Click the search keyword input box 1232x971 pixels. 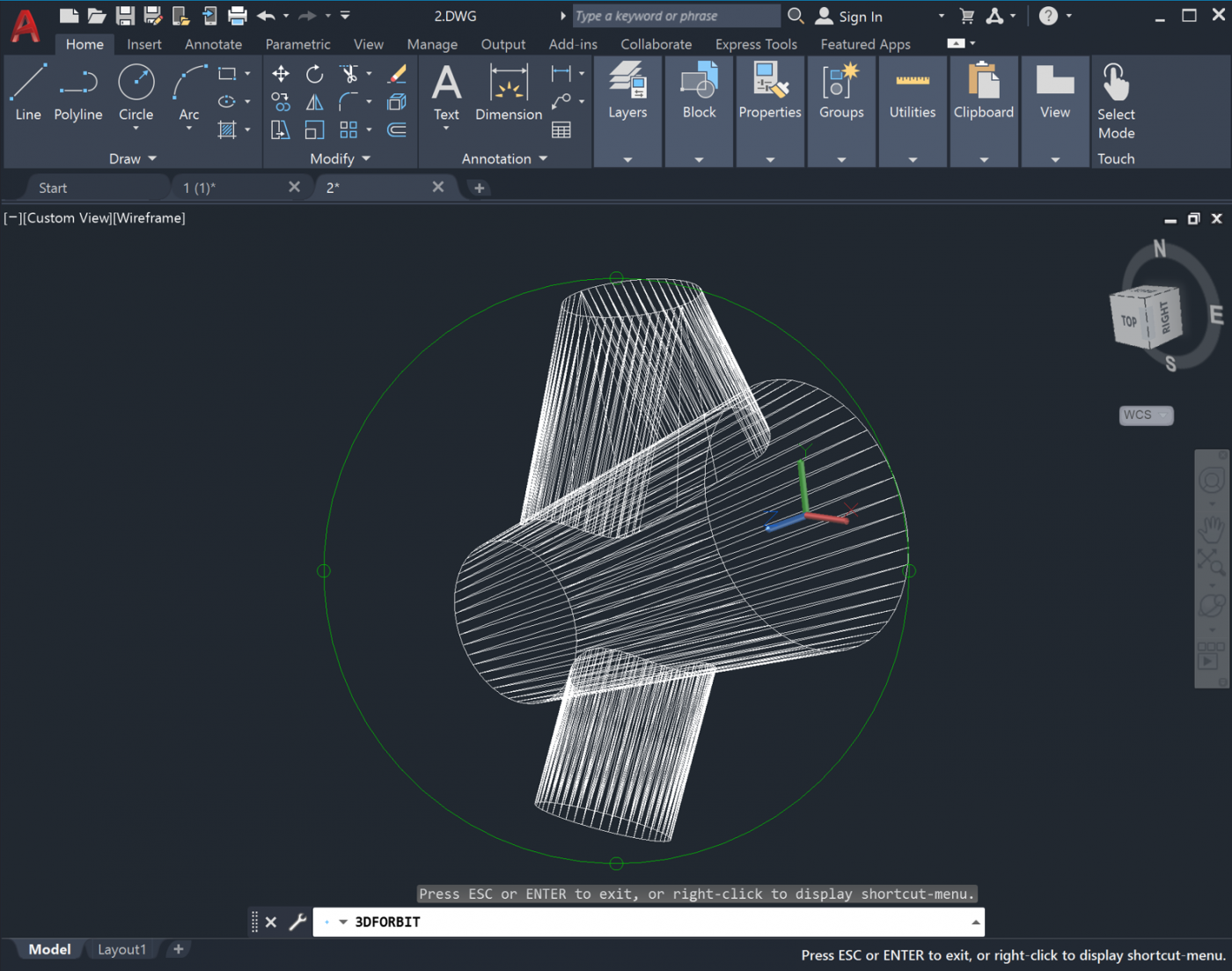pyautogui.click(x=675, y=16)
